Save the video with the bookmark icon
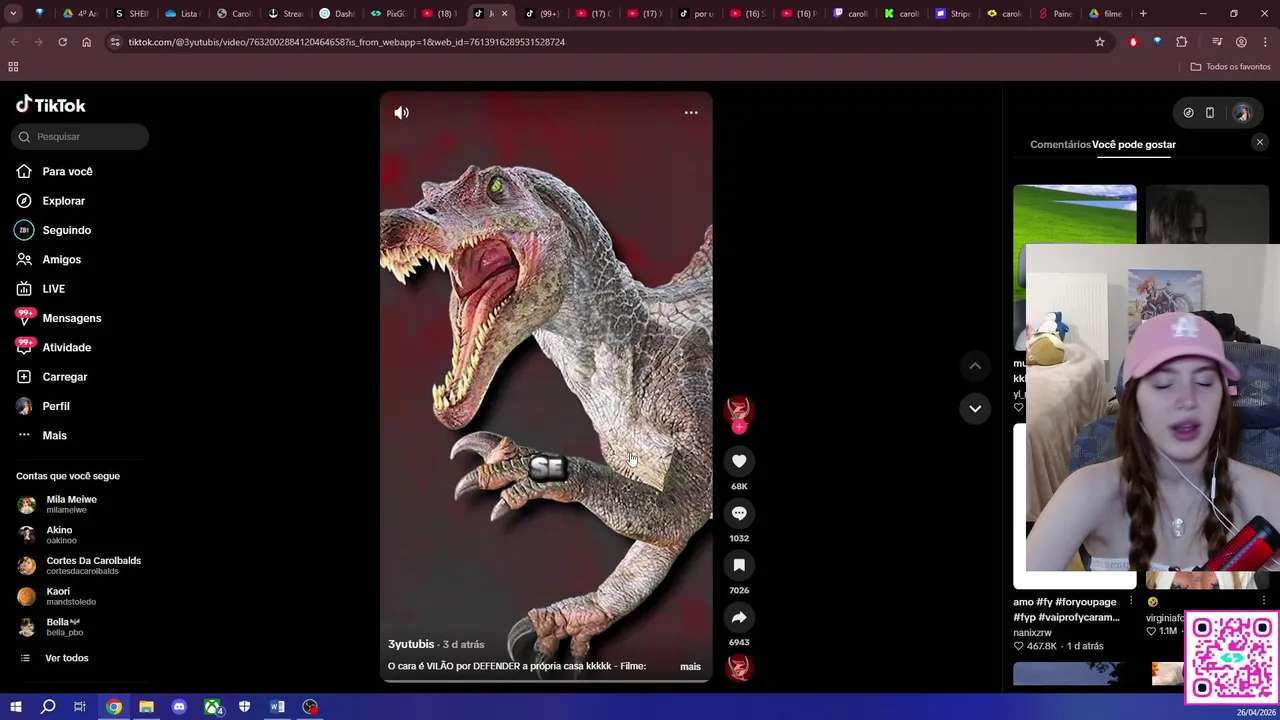The width and height of the screenshot is (1280, 720). pyautogui.click(x=739, y=565)
